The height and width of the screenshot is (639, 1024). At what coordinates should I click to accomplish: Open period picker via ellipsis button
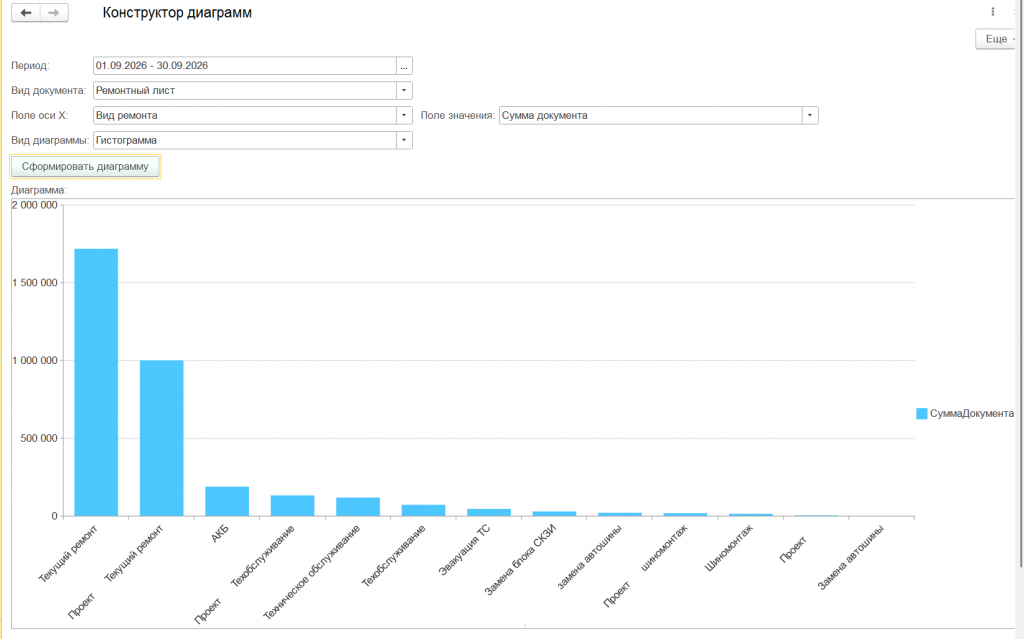(x=404, y=66)
